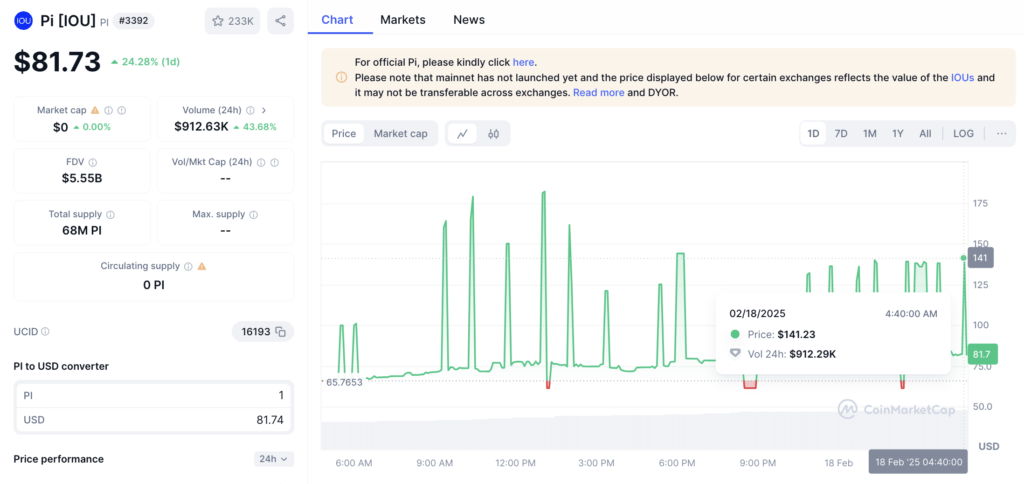Add Pi to watchlist via star button
The height and width of the screenshot is (484, 1024).
[232, 21]
